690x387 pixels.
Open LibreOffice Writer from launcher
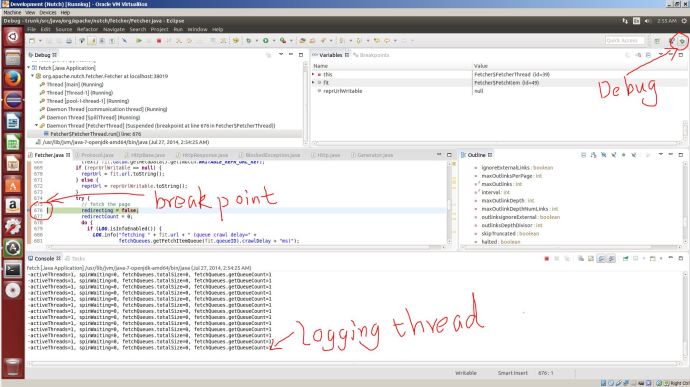(13, 121)
